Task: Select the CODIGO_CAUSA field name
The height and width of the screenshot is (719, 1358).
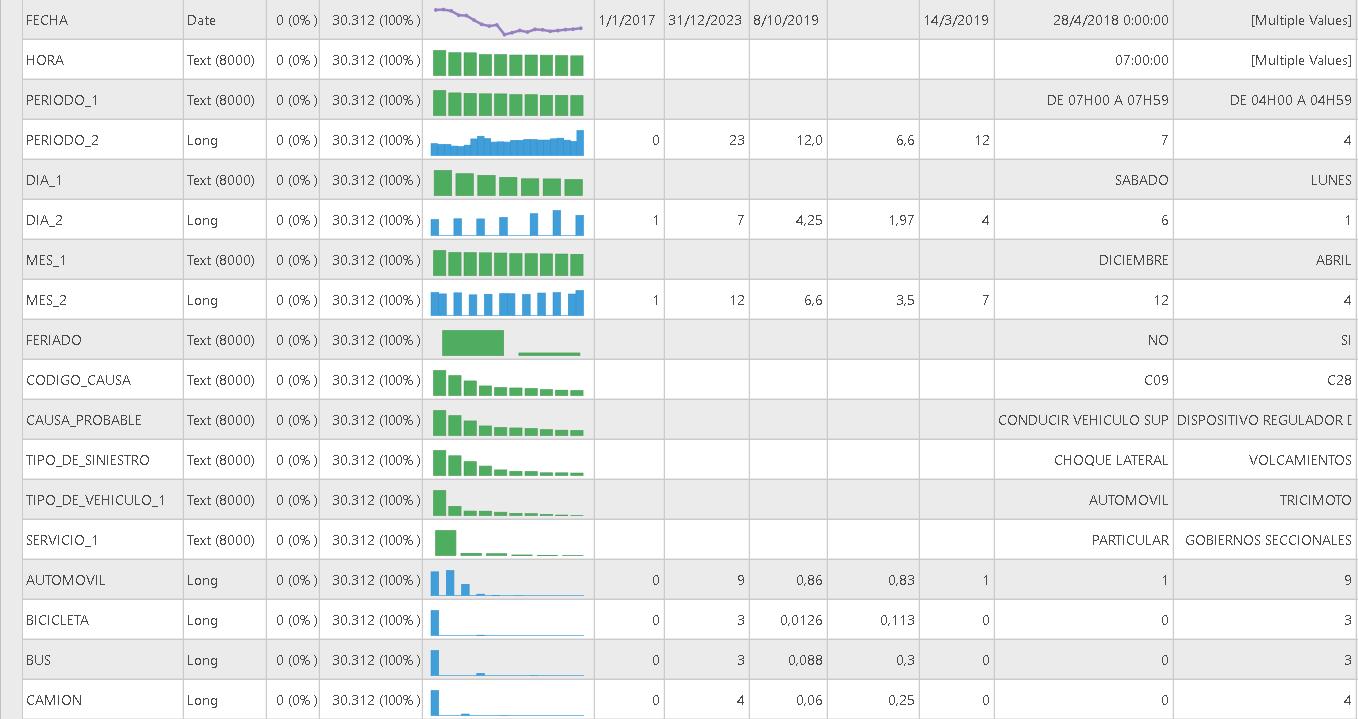Action: click(x=78, y=380)
